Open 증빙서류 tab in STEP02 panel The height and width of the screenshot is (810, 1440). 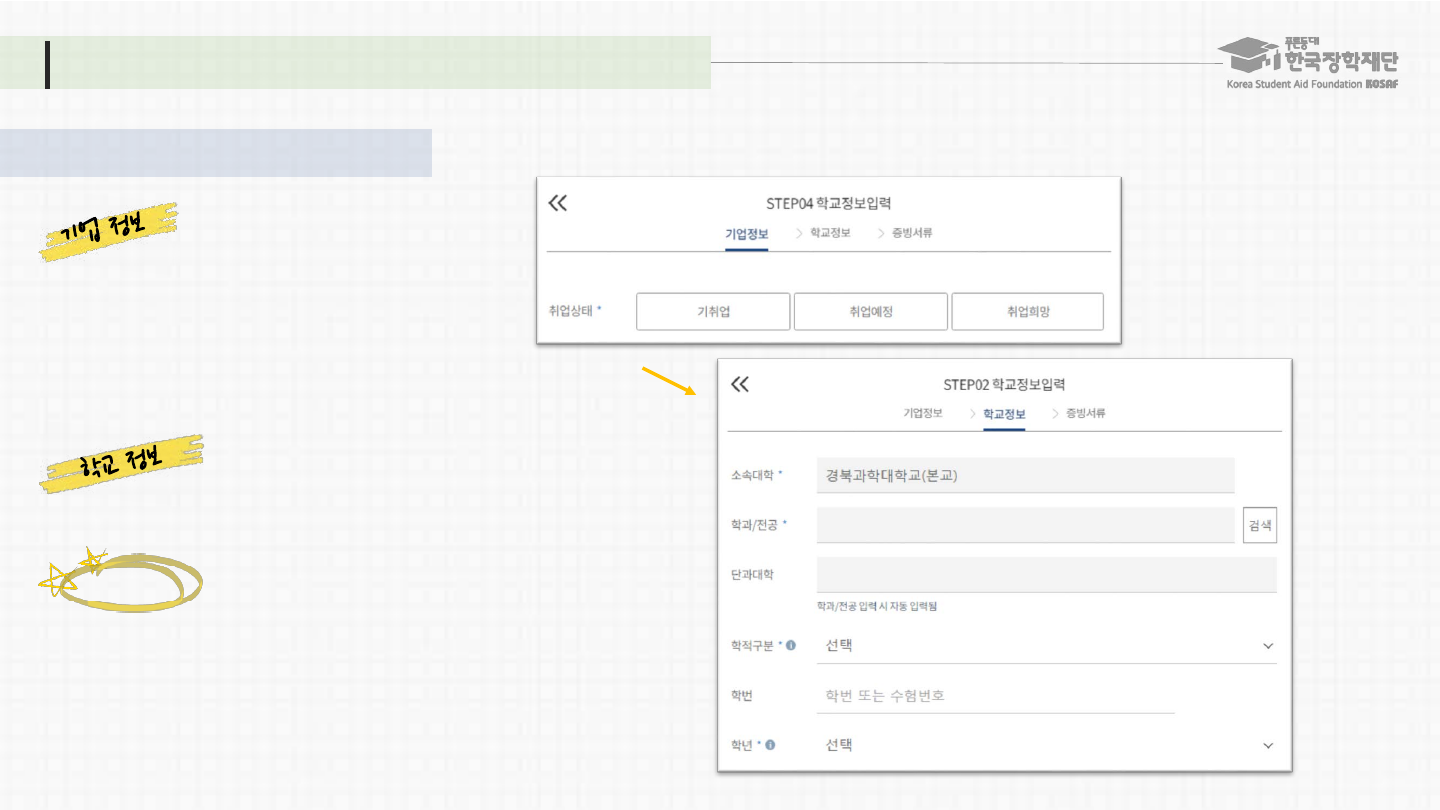1085,414
